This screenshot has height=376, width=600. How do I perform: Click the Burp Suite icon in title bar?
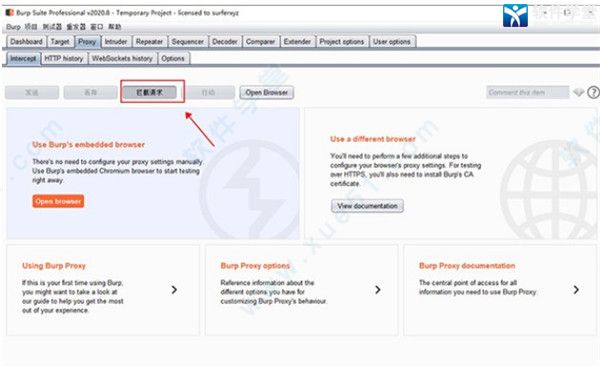pyautogui.click(x=10, y=13)
